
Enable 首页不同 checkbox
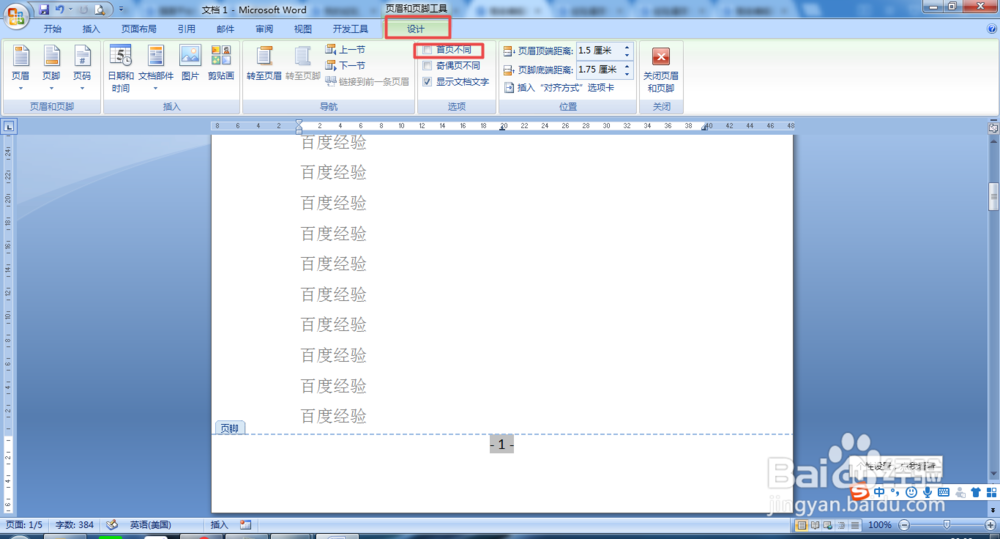pos(427,49)
